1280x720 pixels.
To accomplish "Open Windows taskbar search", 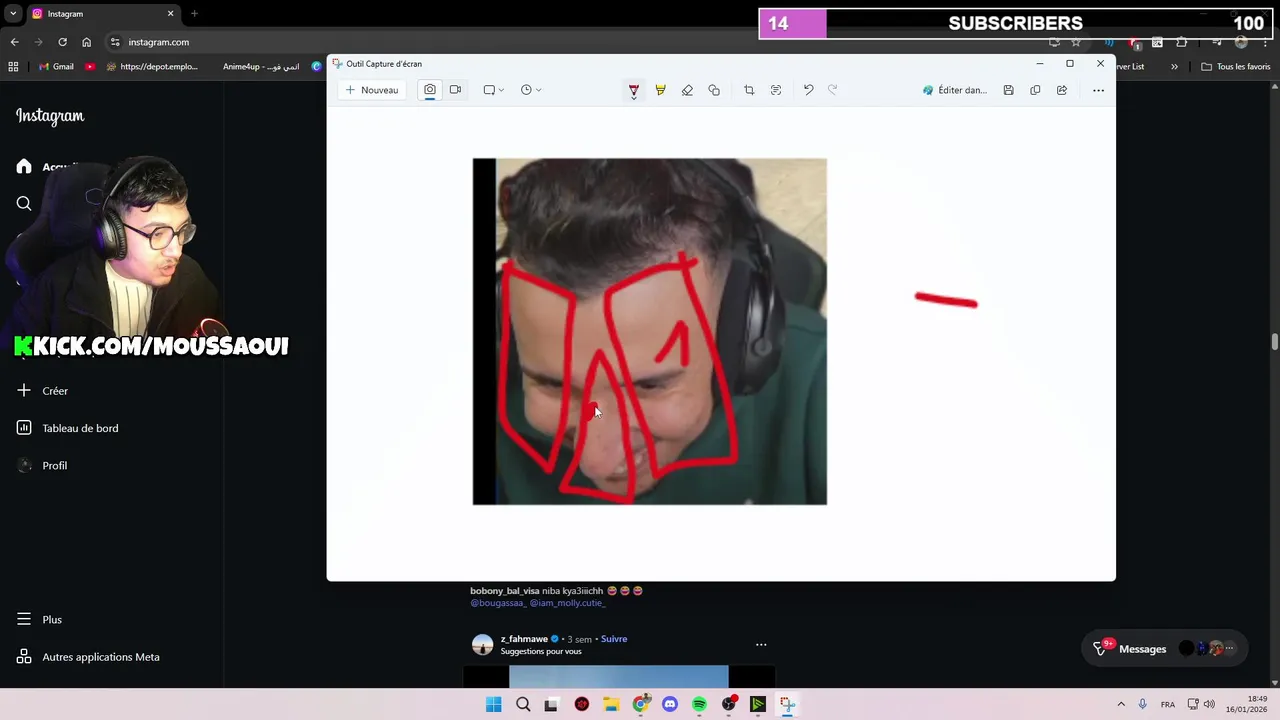I will [523, 704].
